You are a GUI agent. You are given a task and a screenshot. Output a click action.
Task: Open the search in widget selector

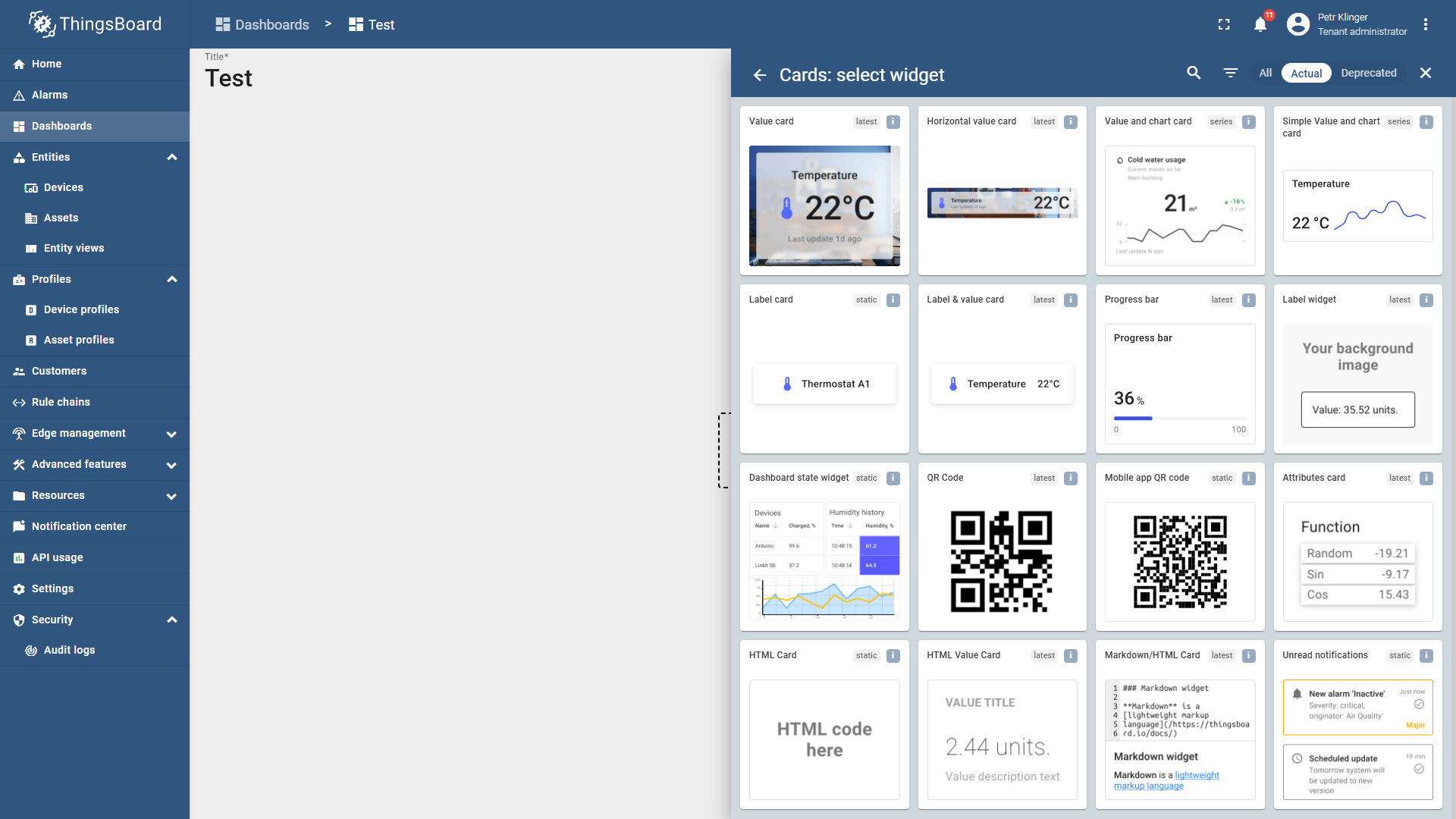tap(1194, 73)
